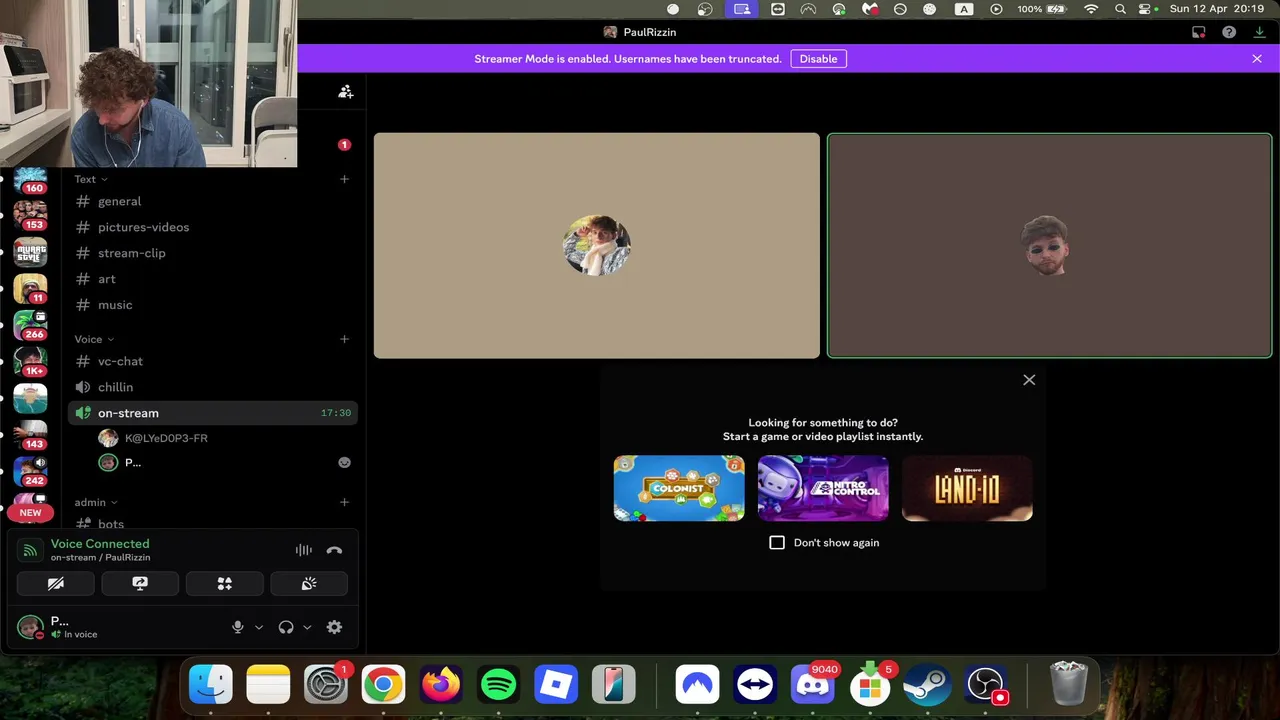Open the Wi-Fi menu in menu bar
The width and height of the screenshot is (1280, 720).
click(x=1091, y=9)
